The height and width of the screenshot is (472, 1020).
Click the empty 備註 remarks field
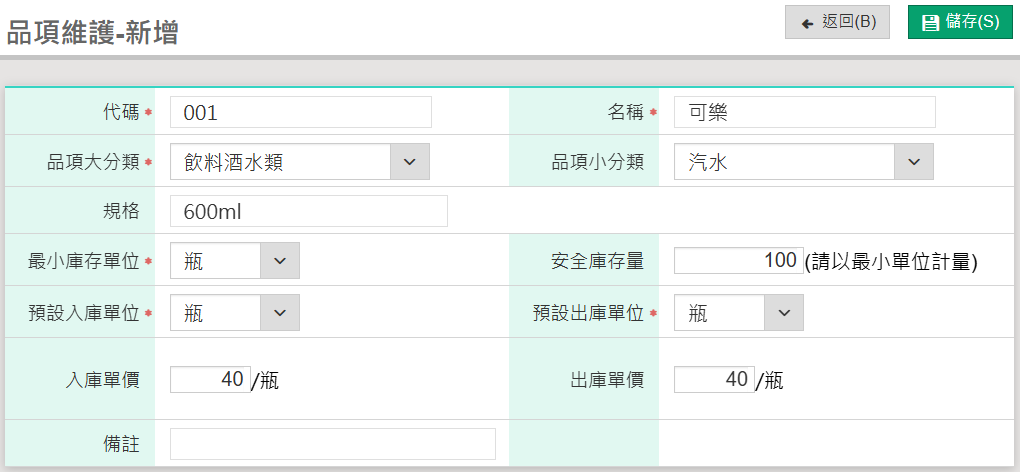coord(332,444)
